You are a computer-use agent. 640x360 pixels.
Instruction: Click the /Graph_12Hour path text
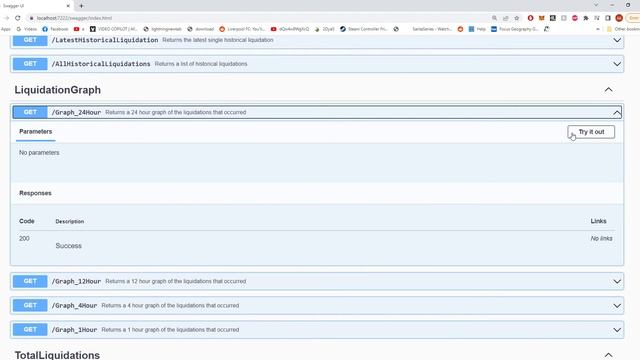(x=76, y=281)
